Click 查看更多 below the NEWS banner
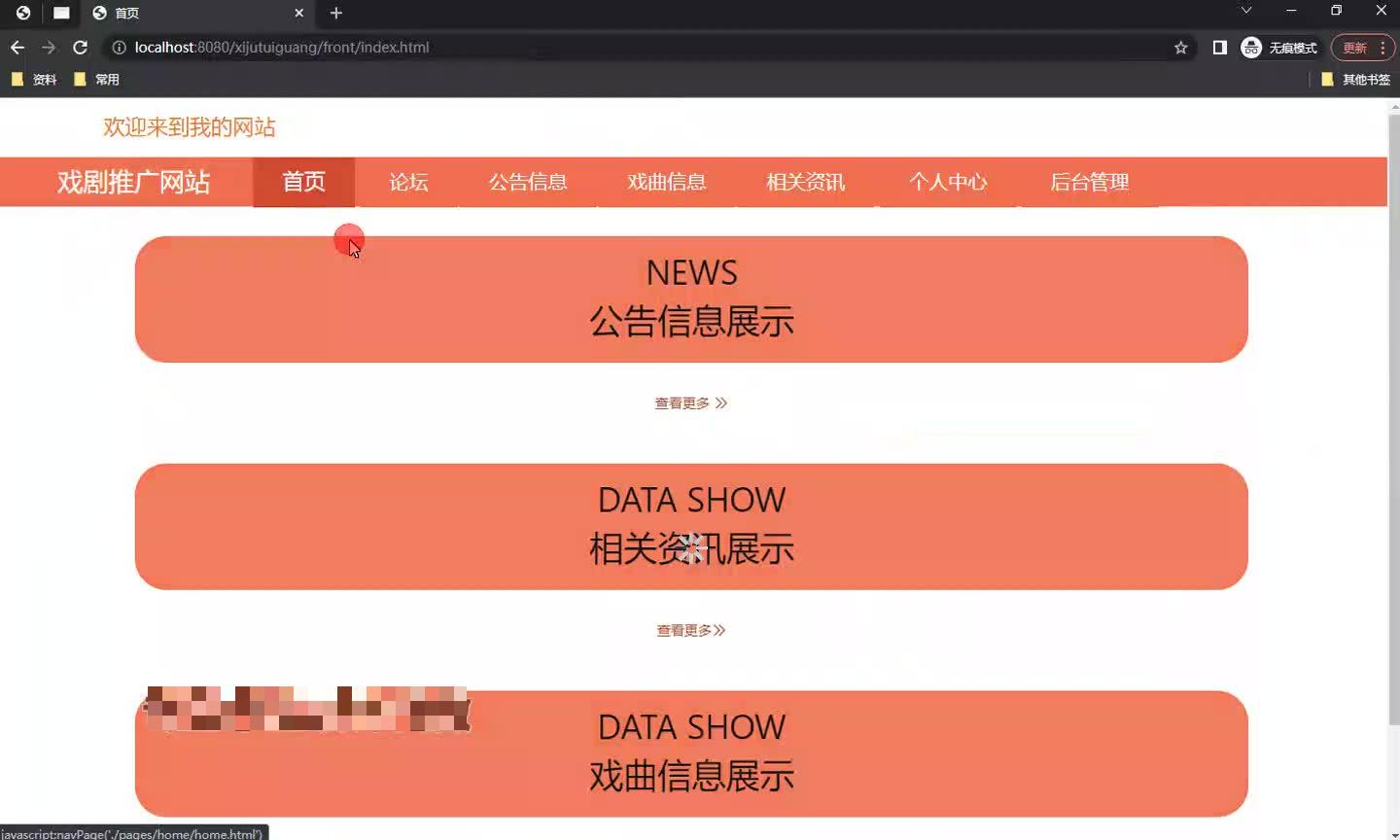1400x840 pixels. [x=690, y=402]
